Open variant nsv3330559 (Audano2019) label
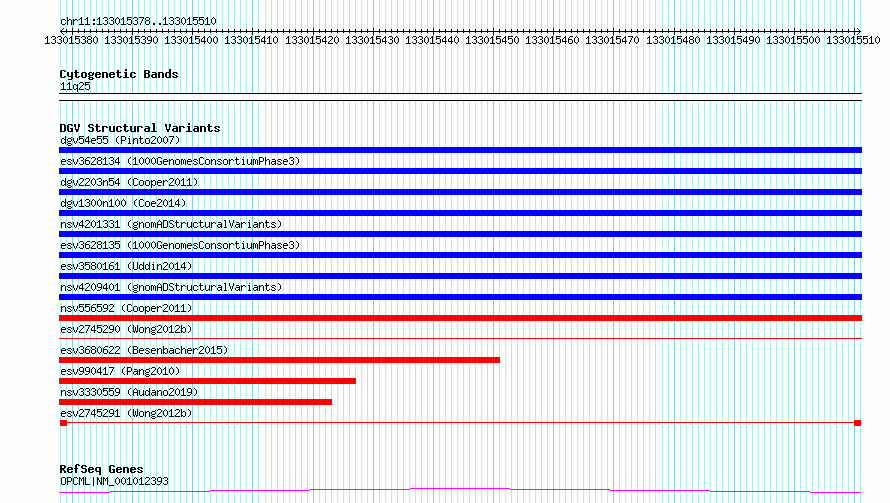This screenshot has width=890, height=503. point(129,392)
